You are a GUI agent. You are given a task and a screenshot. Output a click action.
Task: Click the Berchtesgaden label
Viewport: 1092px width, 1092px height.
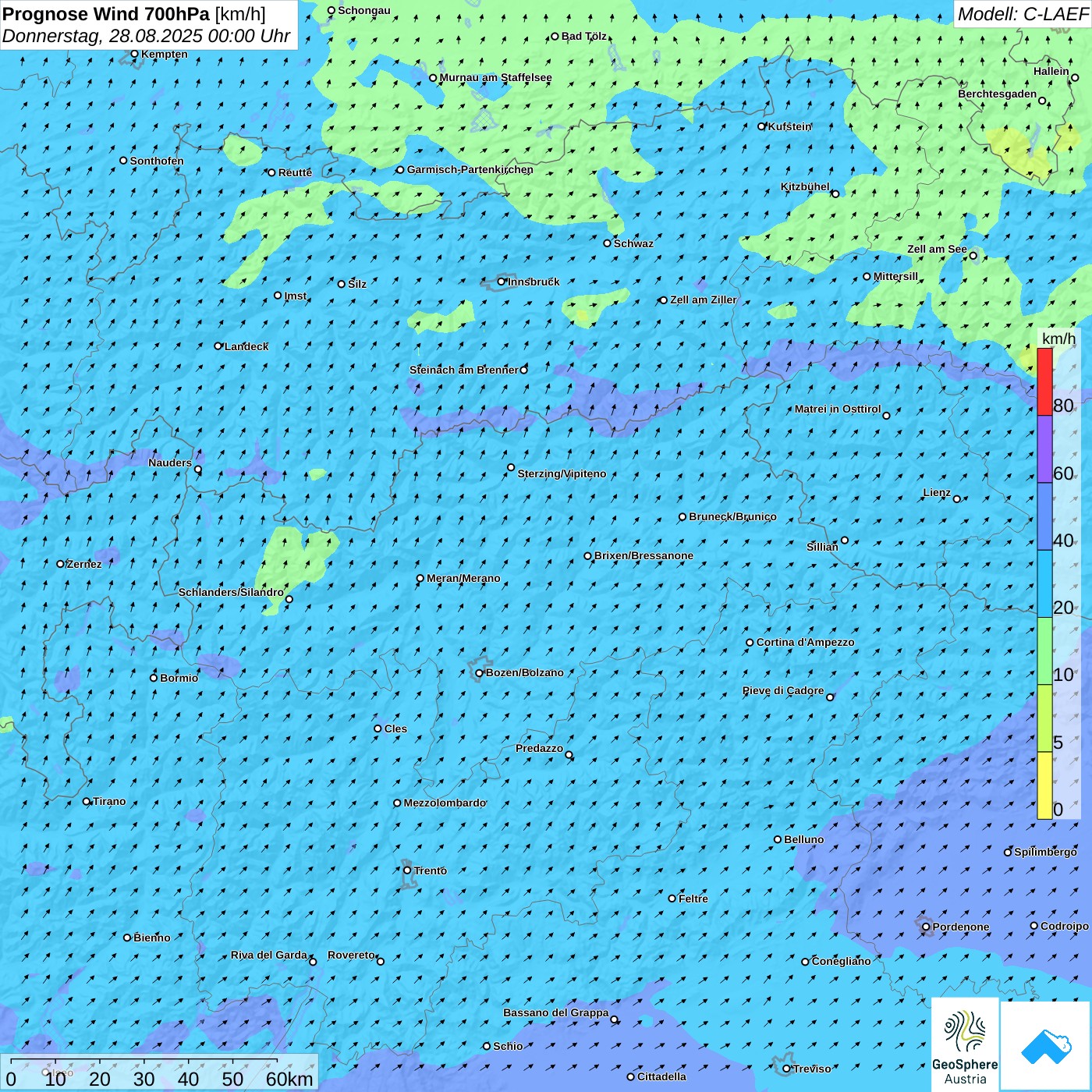[x=998, y=94]
